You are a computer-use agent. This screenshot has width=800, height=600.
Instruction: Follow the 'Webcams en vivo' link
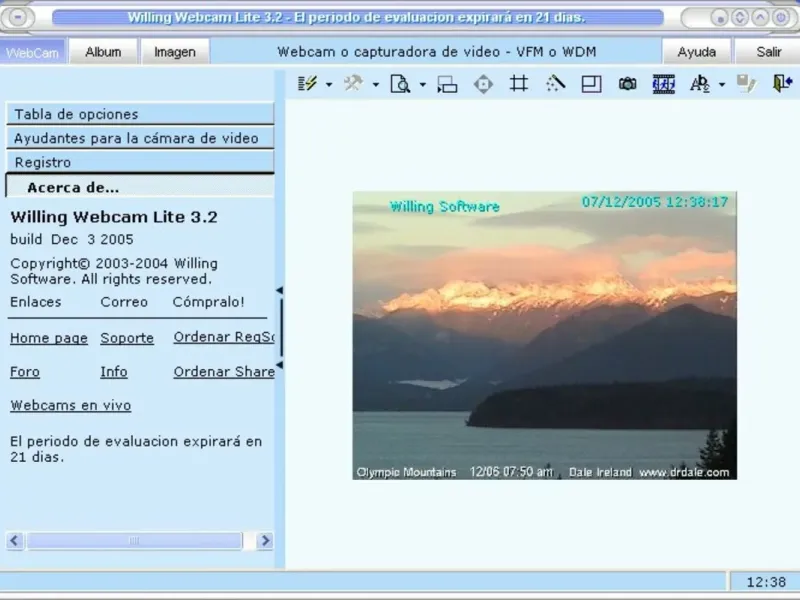70,405
